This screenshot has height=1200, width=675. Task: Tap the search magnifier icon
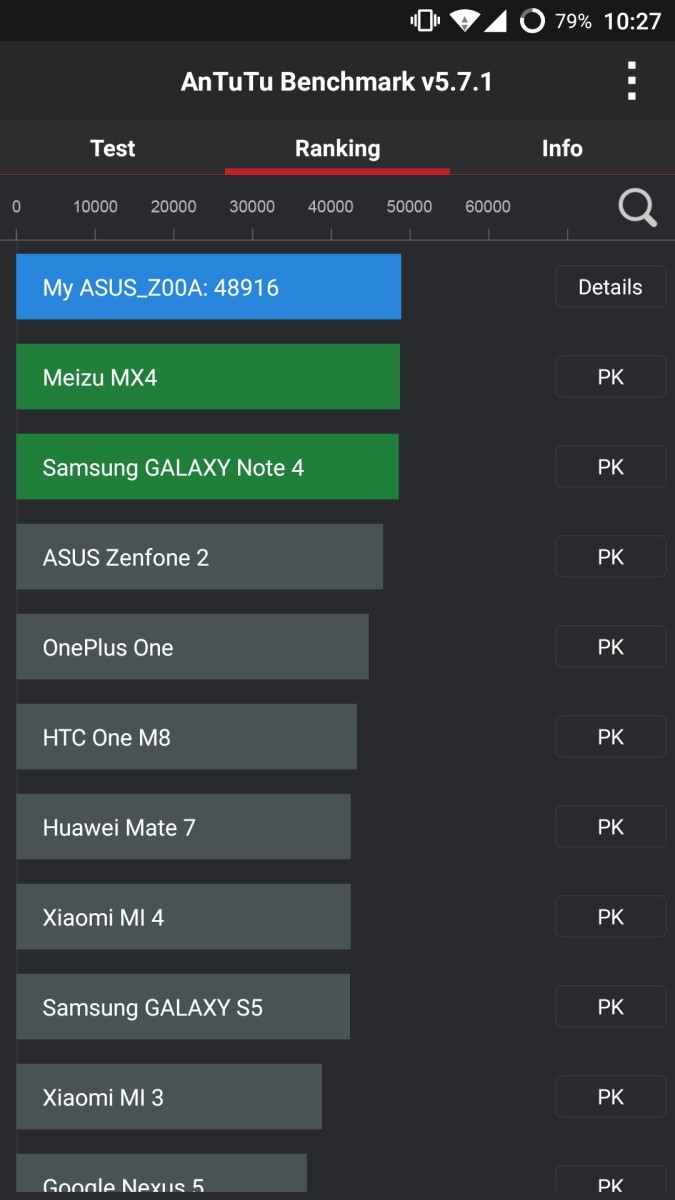637,208
